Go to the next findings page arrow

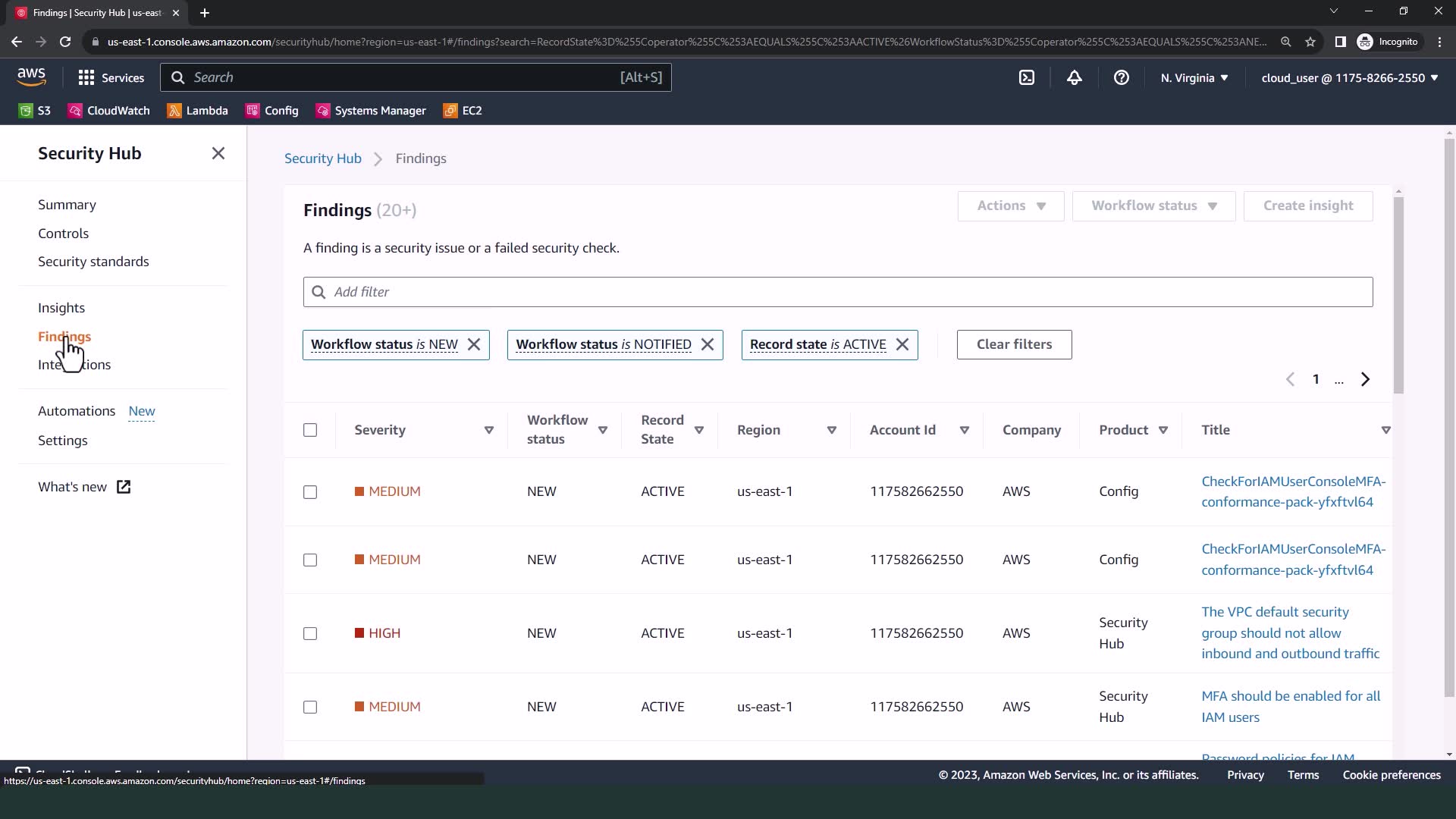coord(1365,379)
